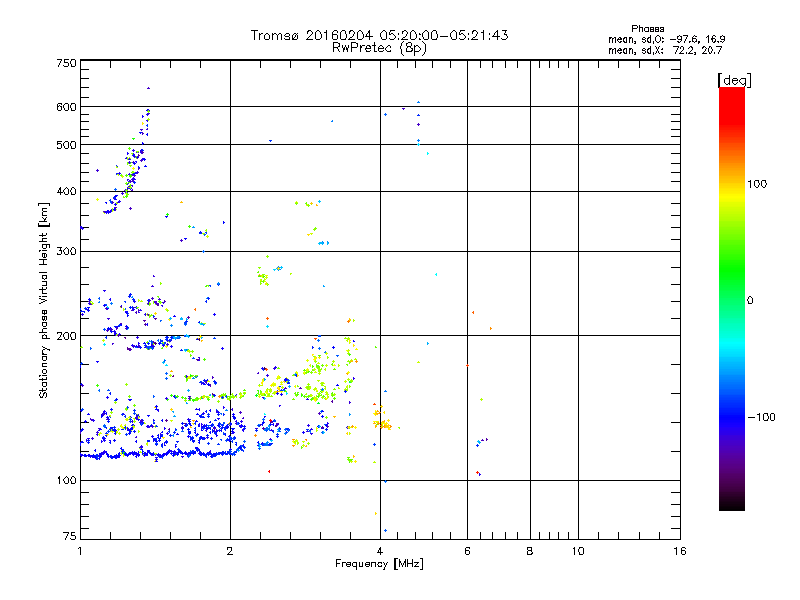Click the y-axis label 'Stationary phase Virtual Height [km]'
The image size is (800, 600).
[44, 300]
